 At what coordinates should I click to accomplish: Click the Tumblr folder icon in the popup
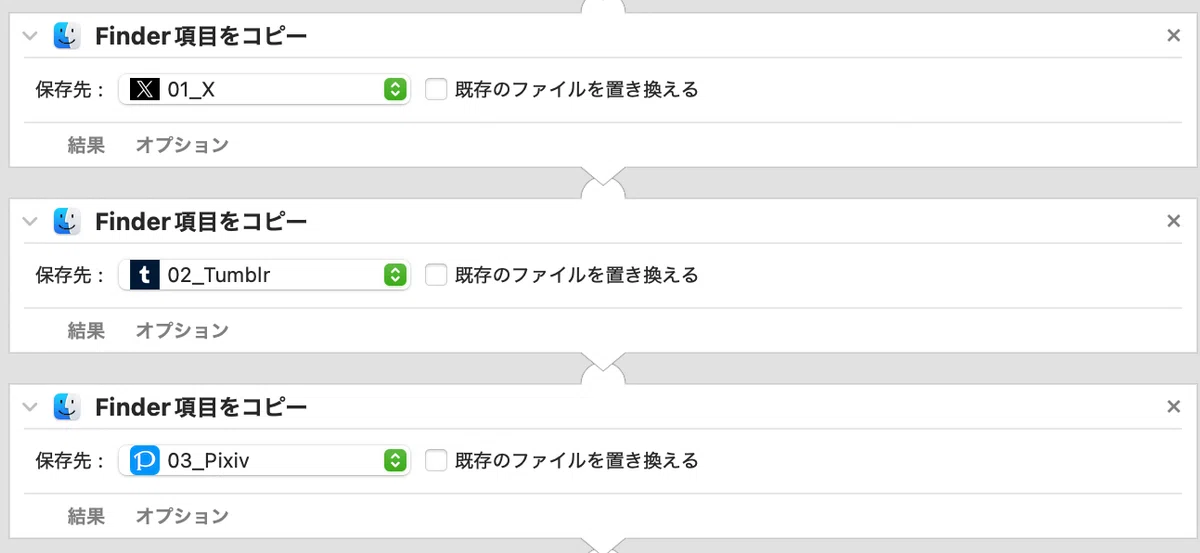click(145, 275)
